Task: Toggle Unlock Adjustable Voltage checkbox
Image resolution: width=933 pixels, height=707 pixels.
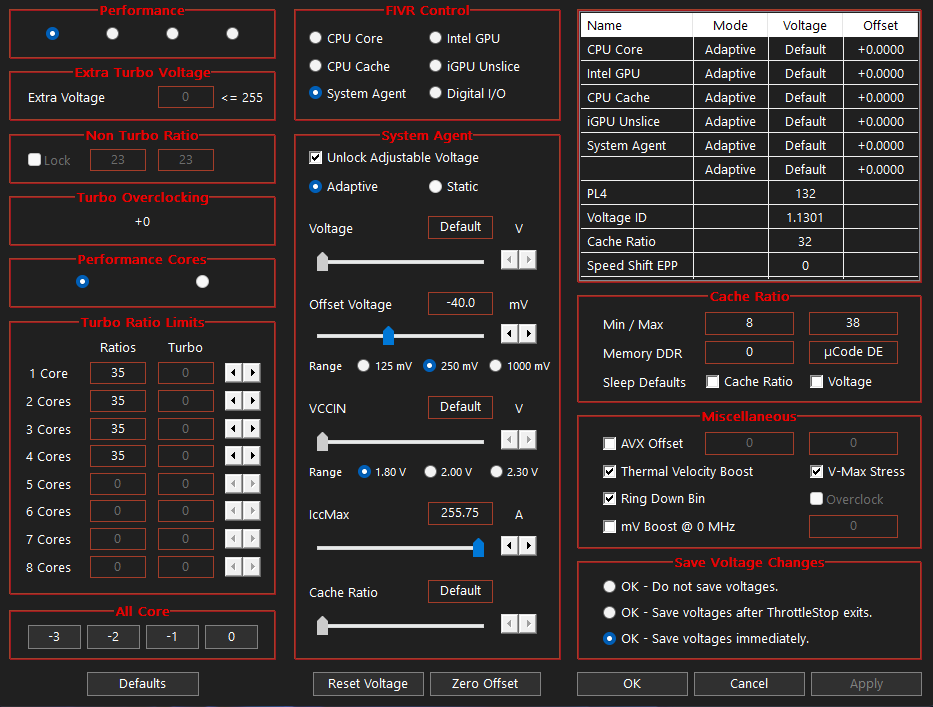Action: 315,158
